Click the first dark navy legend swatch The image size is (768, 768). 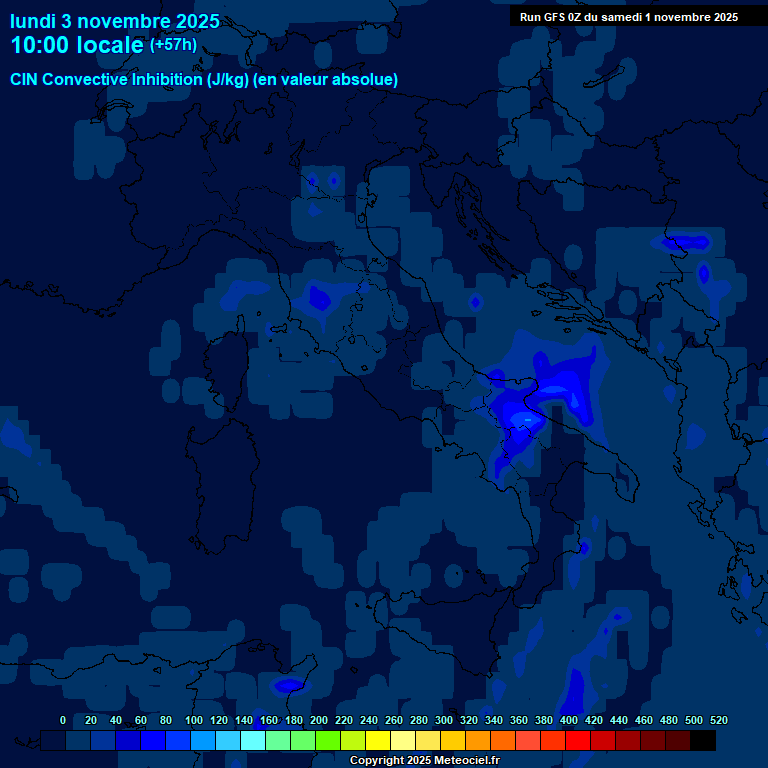[x=54, y=741]
